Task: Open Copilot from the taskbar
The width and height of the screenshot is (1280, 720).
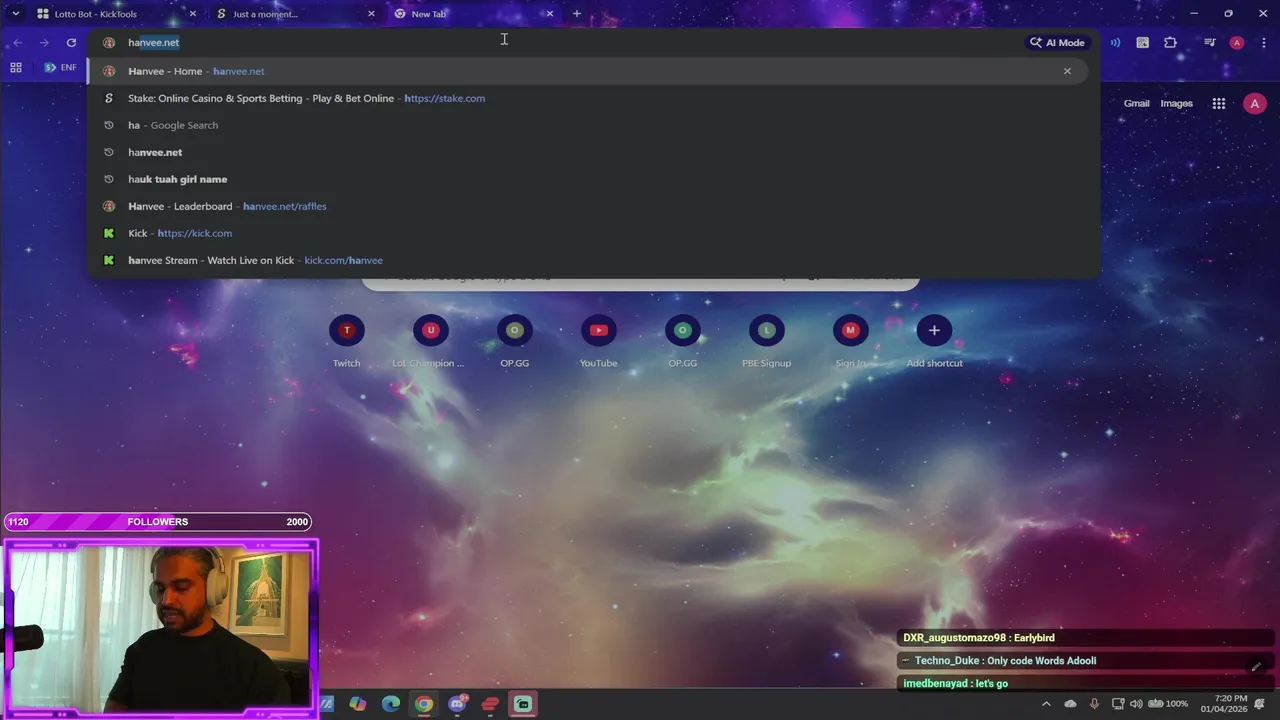Action: pyautogui.click(x=357, y=704)
